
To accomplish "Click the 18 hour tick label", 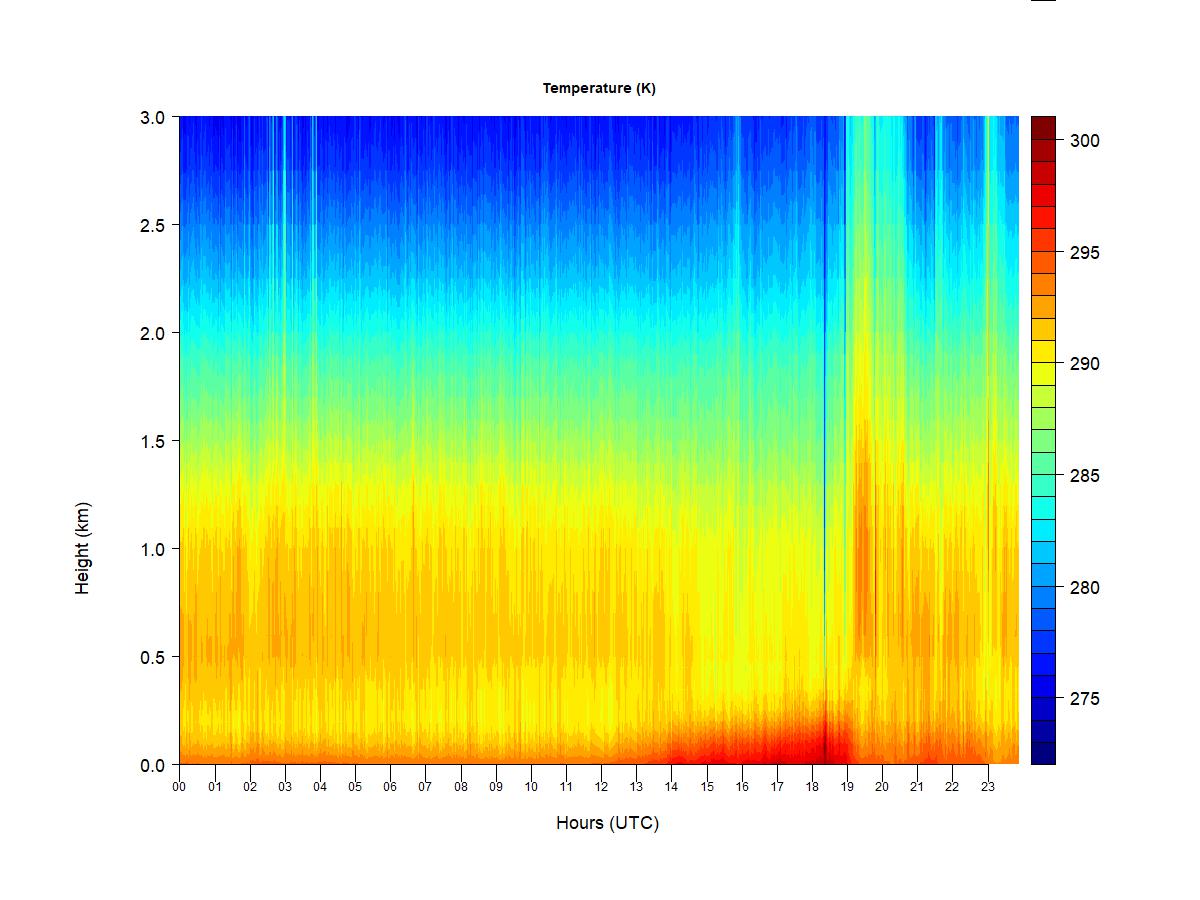I will (812, 787).
